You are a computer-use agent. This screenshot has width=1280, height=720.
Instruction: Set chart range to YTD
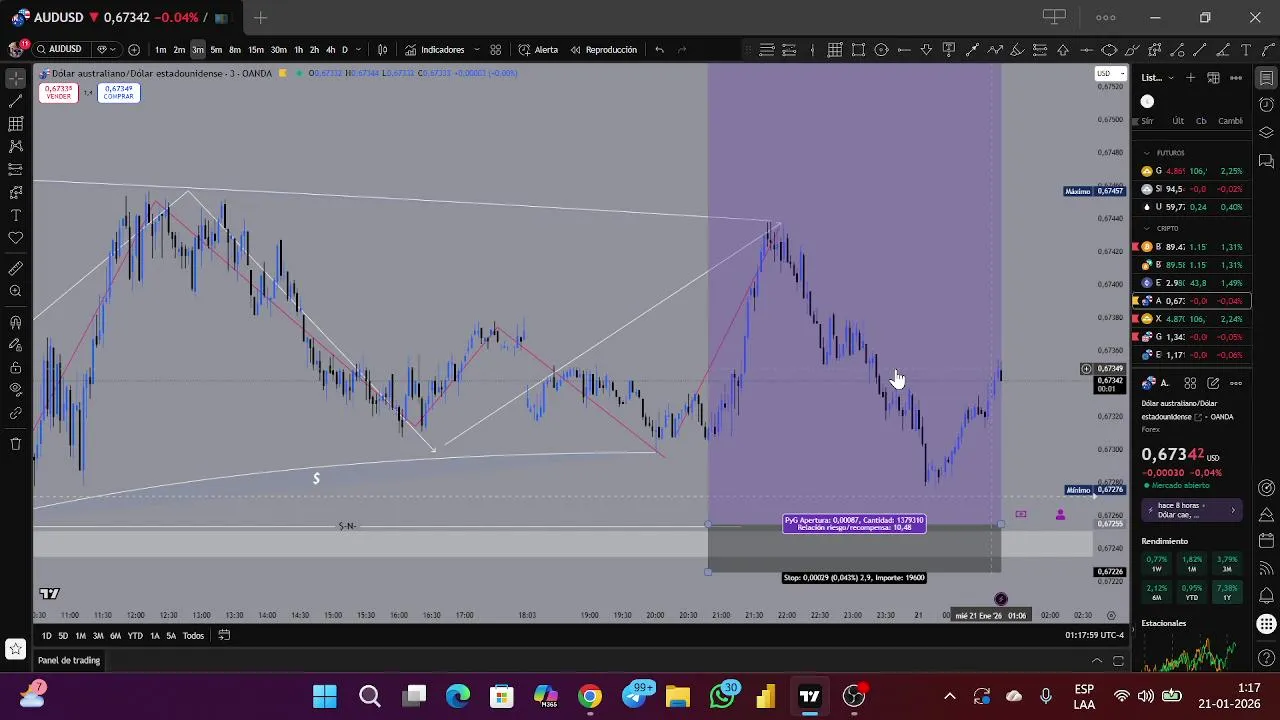point(135,636)
